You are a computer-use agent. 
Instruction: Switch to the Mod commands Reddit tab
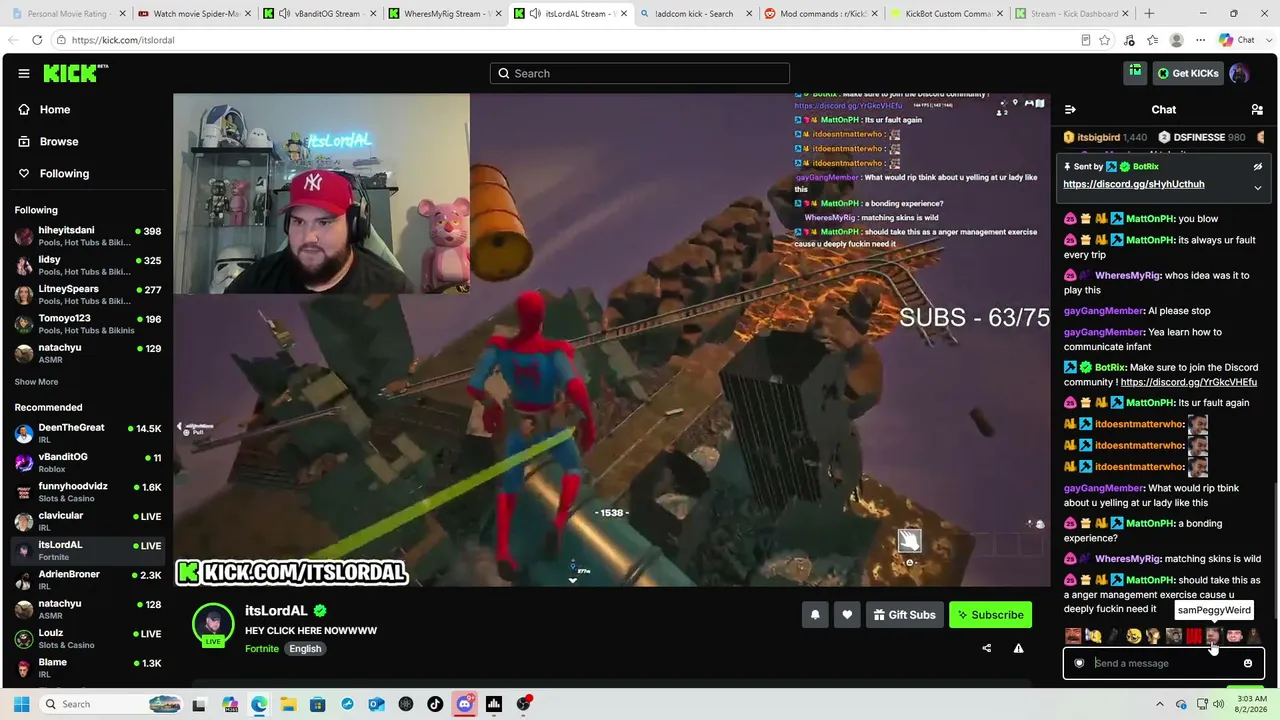click(821, 14)
